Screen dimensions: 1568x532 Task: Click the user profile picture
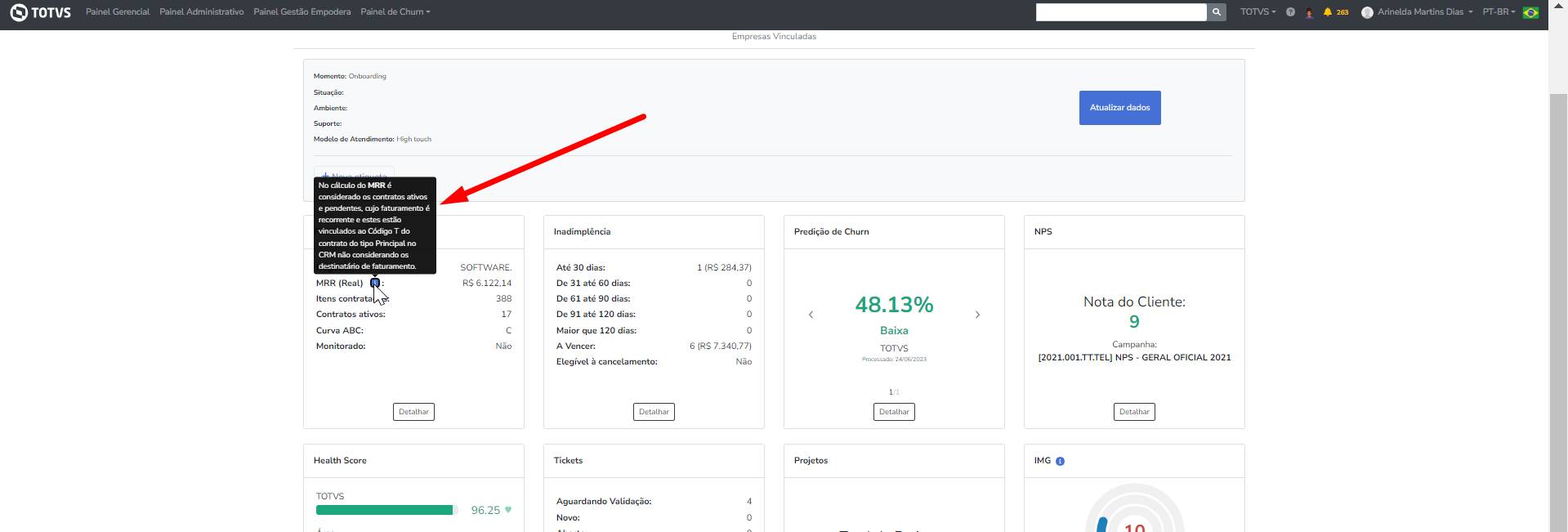(1367, 12)
